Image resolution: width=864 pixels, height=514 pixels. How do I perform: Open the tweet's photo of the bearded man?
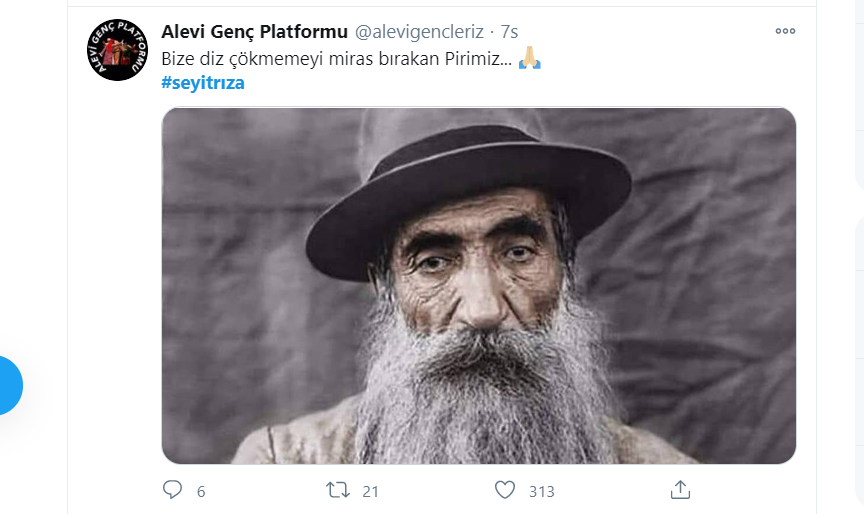point(478,285)
